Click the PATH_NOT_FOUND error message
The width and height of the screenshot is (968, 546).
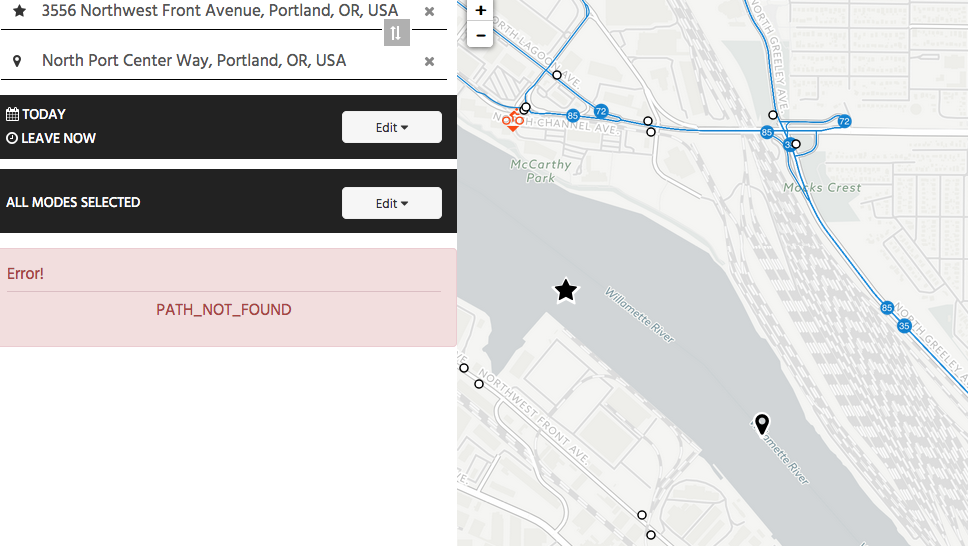223,309
